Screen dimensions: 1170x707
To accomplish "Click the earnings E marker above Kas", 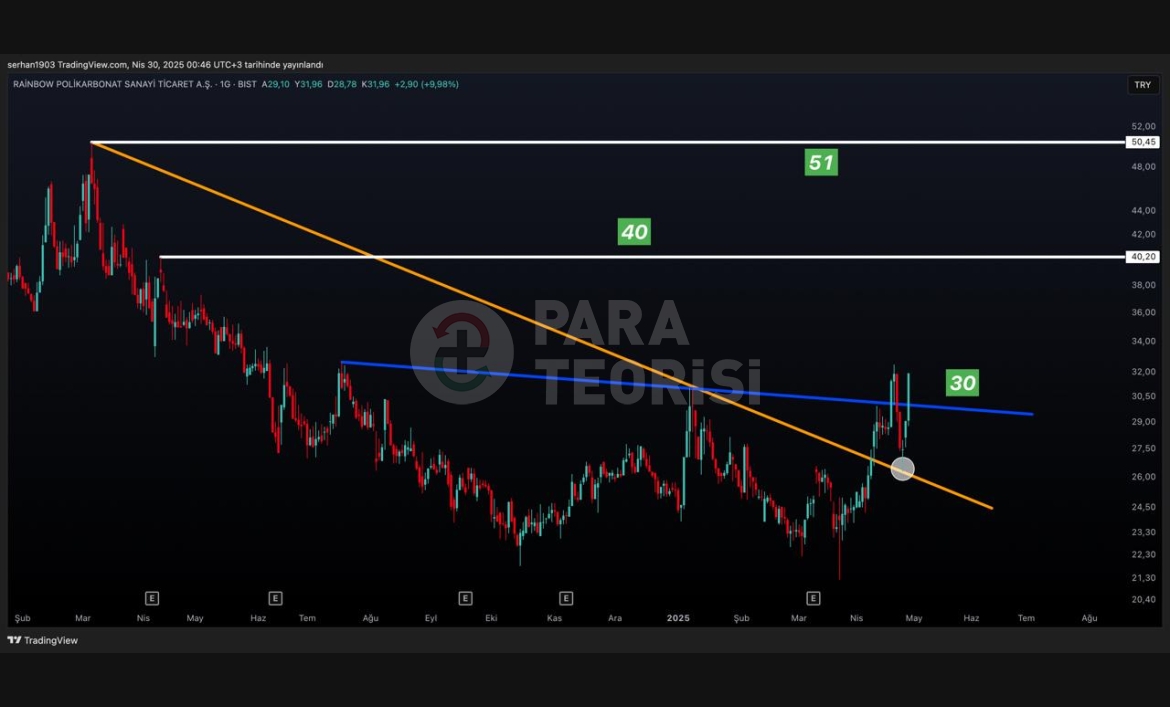I will point(566,598).
